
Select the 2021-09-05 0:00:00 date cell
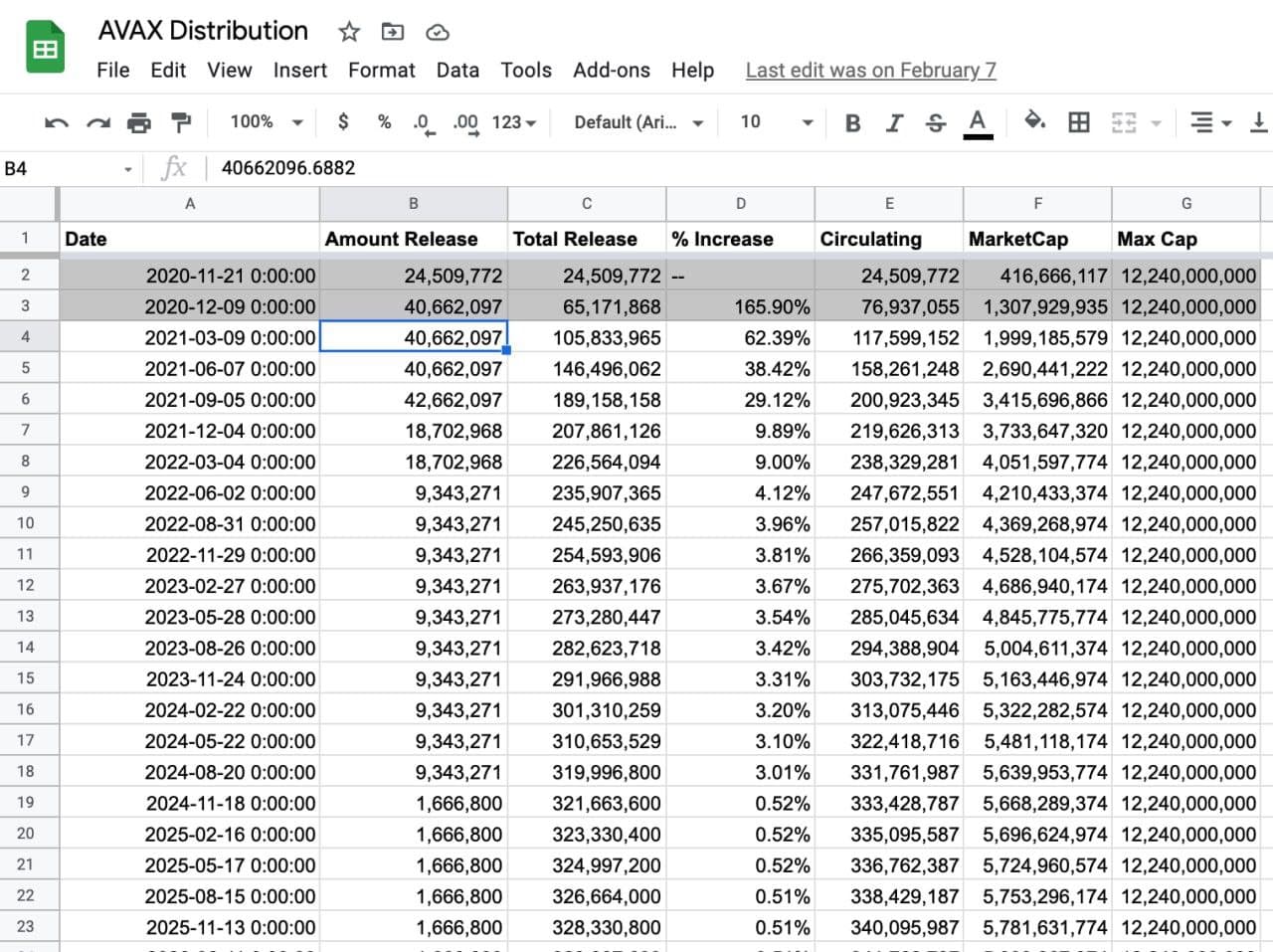pos(189,399)
